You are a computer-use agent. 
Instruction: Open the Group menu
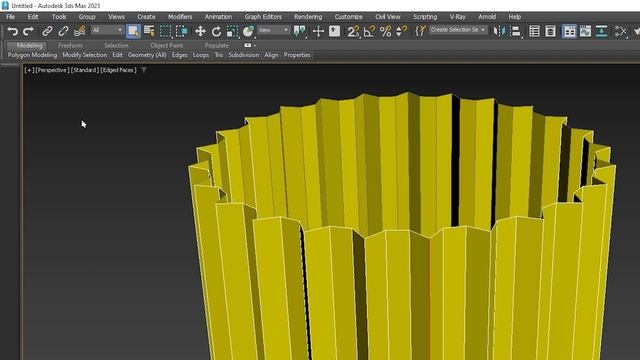87,17
